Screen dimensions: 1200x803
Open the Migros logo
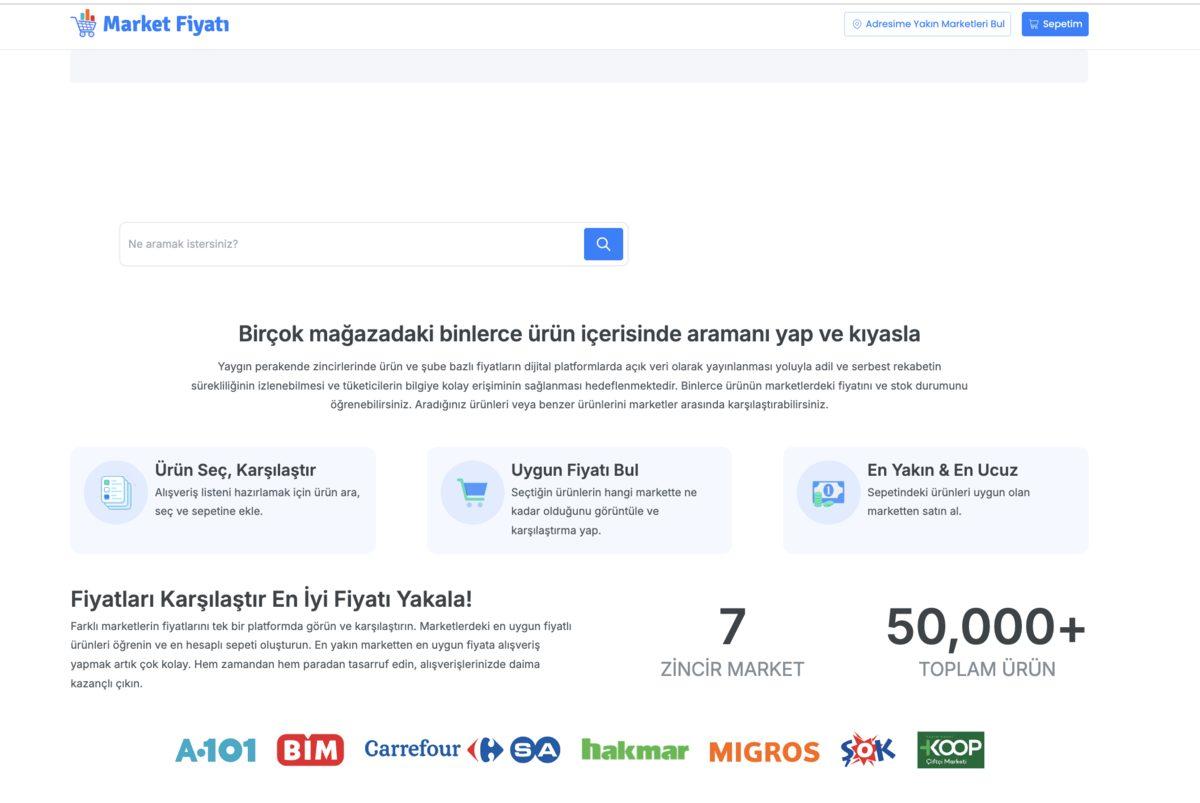click(x=763, y=750)
